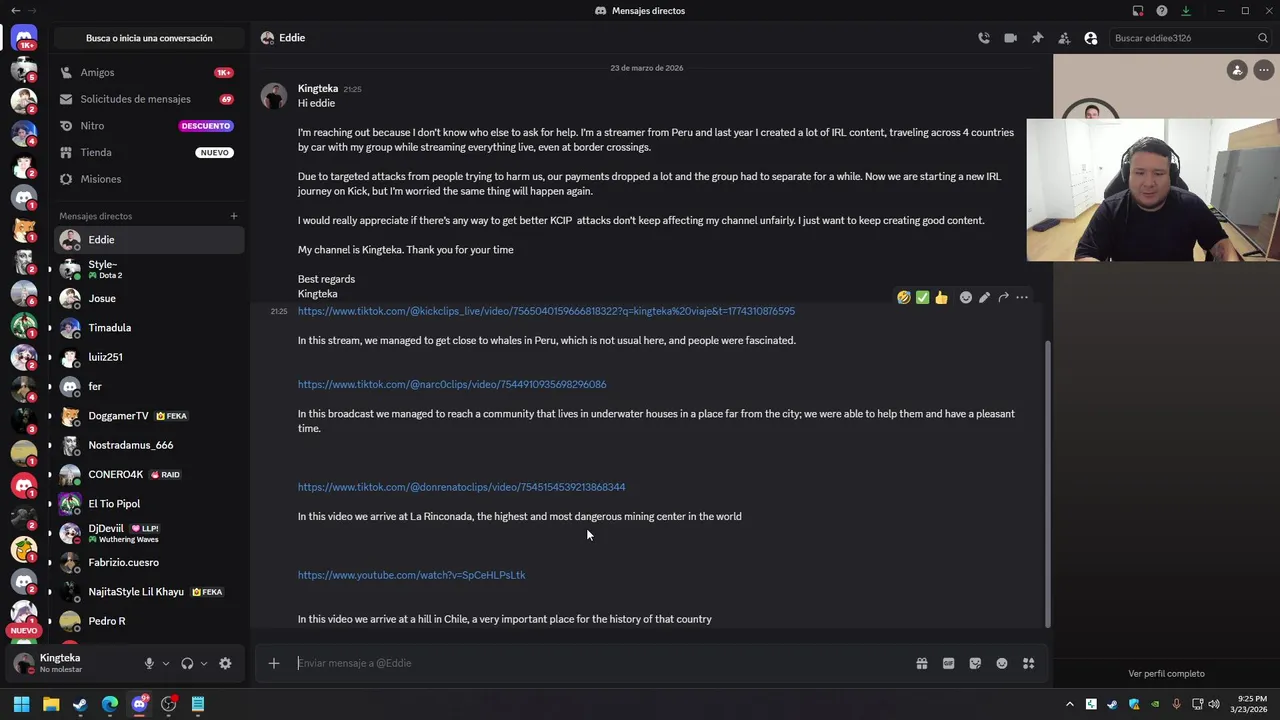Start a video call with Eddie
The height and width of the screenshot is (720, 1280).
[x=1011, y=38]
